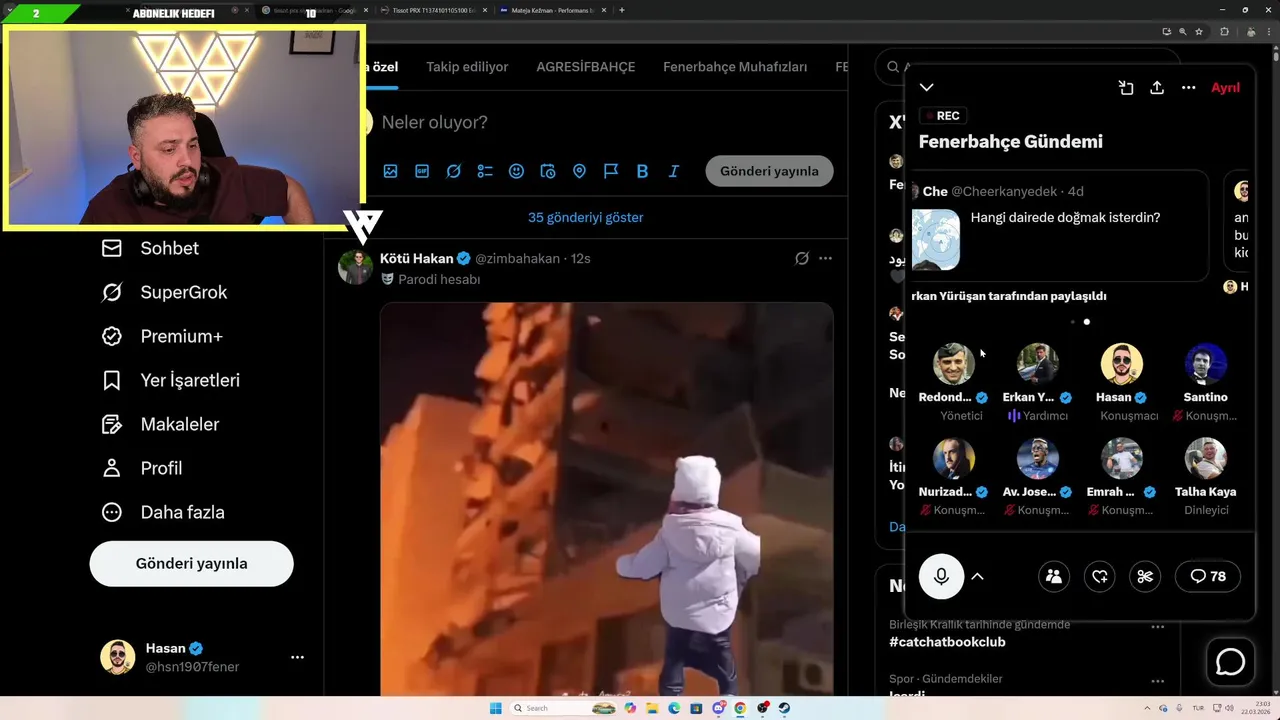Open options dots beside #catchatbookclub trend
This screenshot has height=720, width=1280.
(x=1158, y=627)
